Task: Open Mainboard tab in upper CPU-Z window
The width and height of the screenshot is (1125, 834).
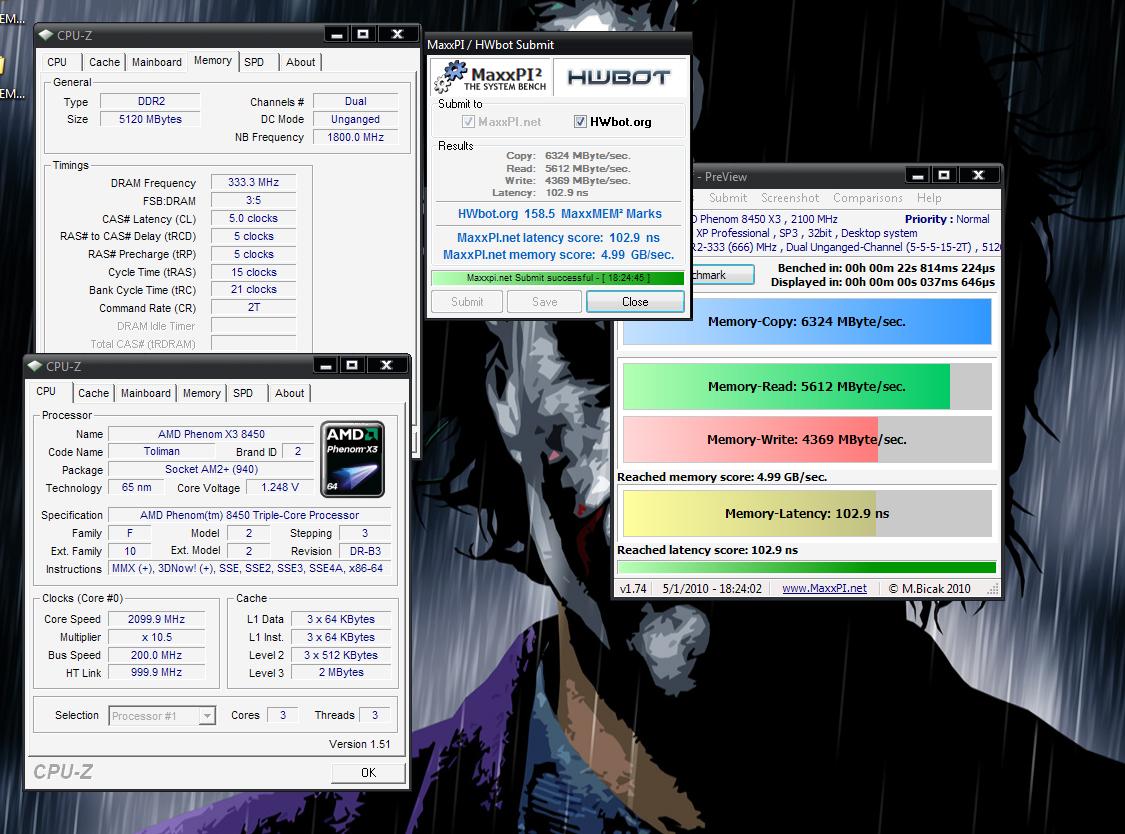Action: pyautogui.click(x=156, y=62)
